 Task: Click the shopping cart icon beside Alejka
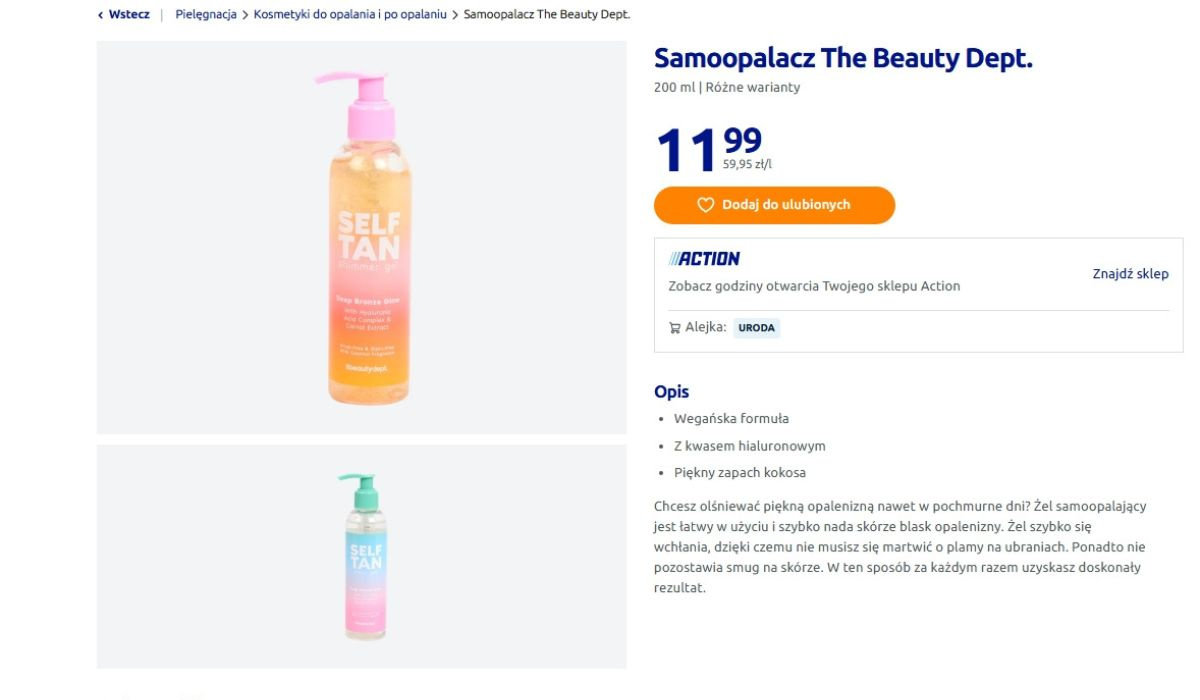[675, 327]
